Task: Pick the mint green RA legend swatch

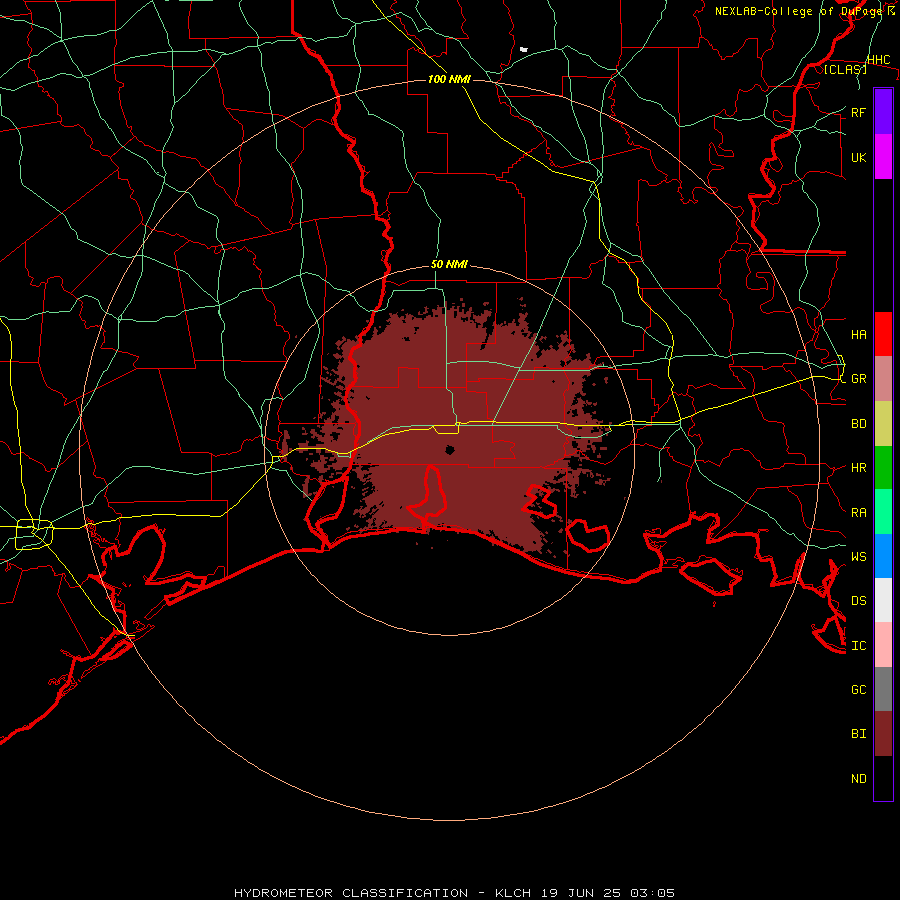Action: click(x=883, y=512)
